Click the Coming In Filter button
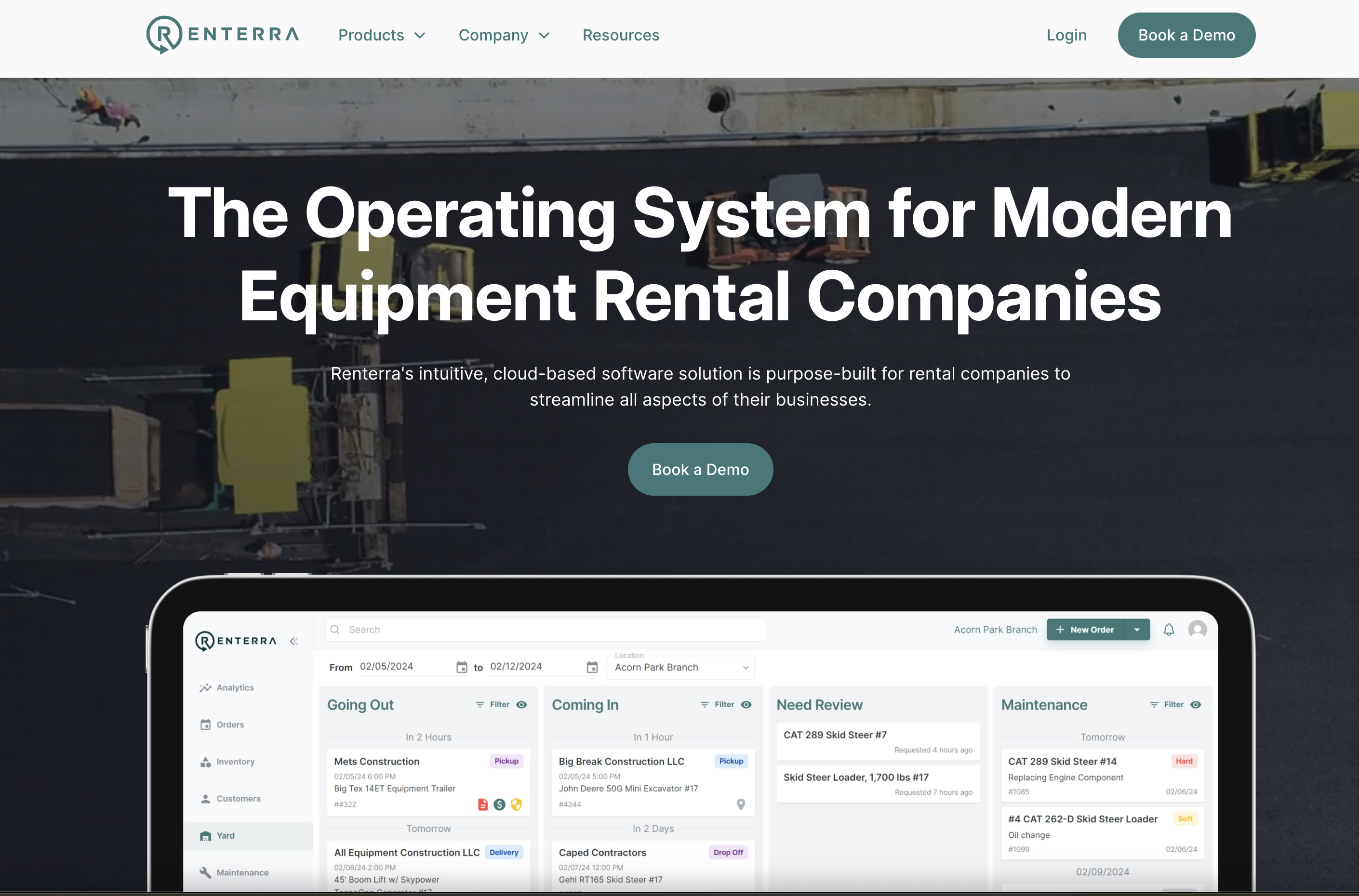 click(717, 705)
